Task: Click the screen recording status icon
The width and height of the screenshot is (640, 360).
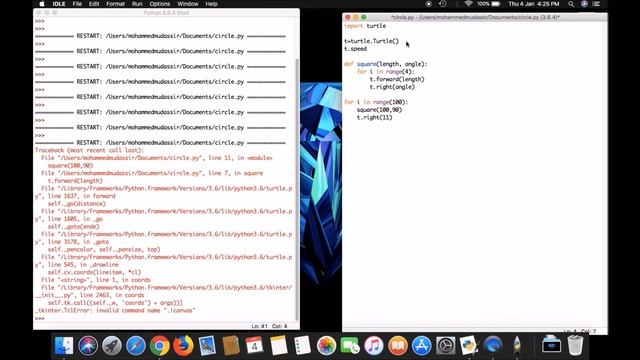Action: point(428,4)
